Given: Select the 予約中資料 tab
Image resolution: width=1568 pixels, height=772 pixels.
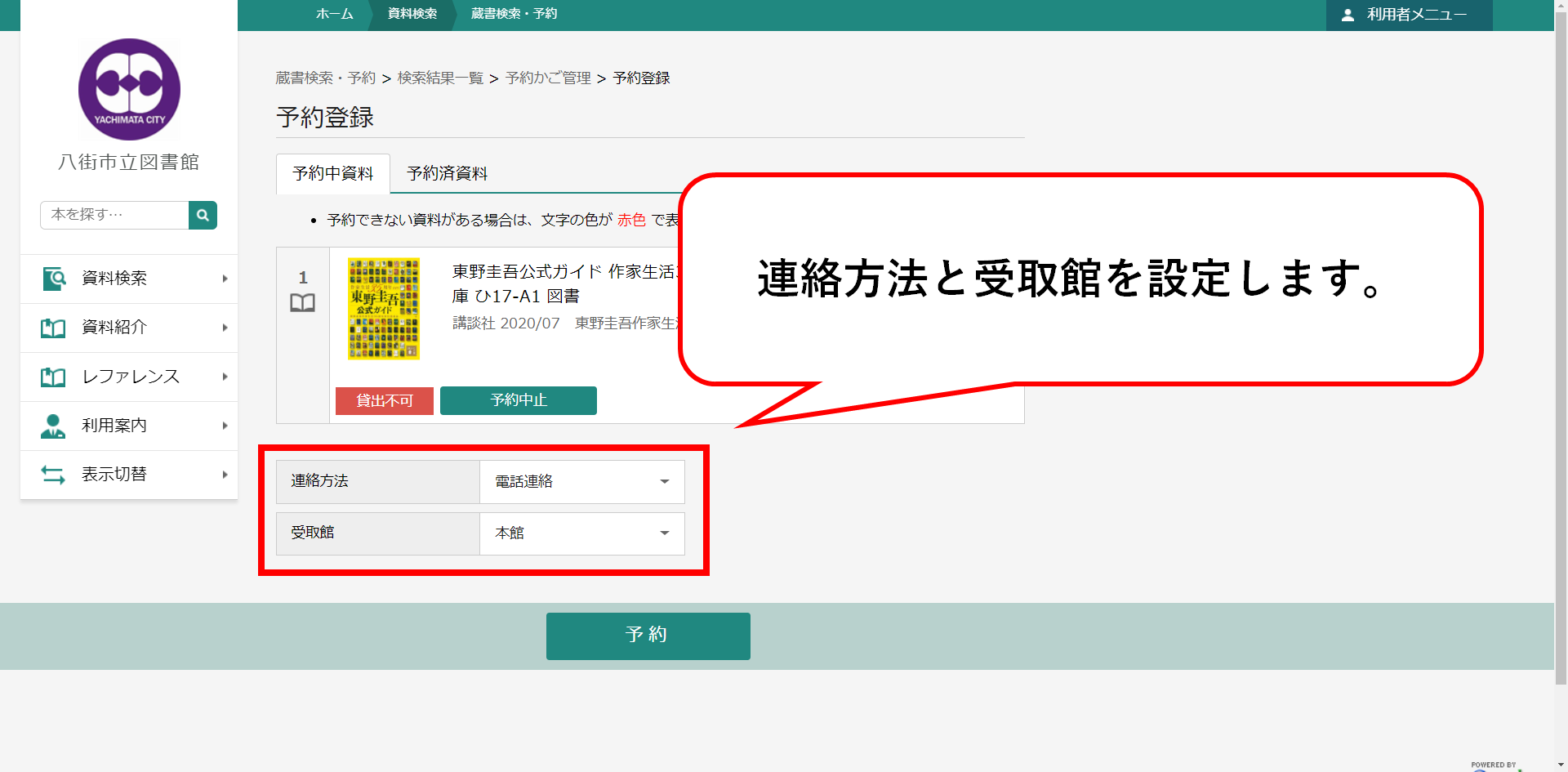Looking at the screenshot, I should point(332,173).
